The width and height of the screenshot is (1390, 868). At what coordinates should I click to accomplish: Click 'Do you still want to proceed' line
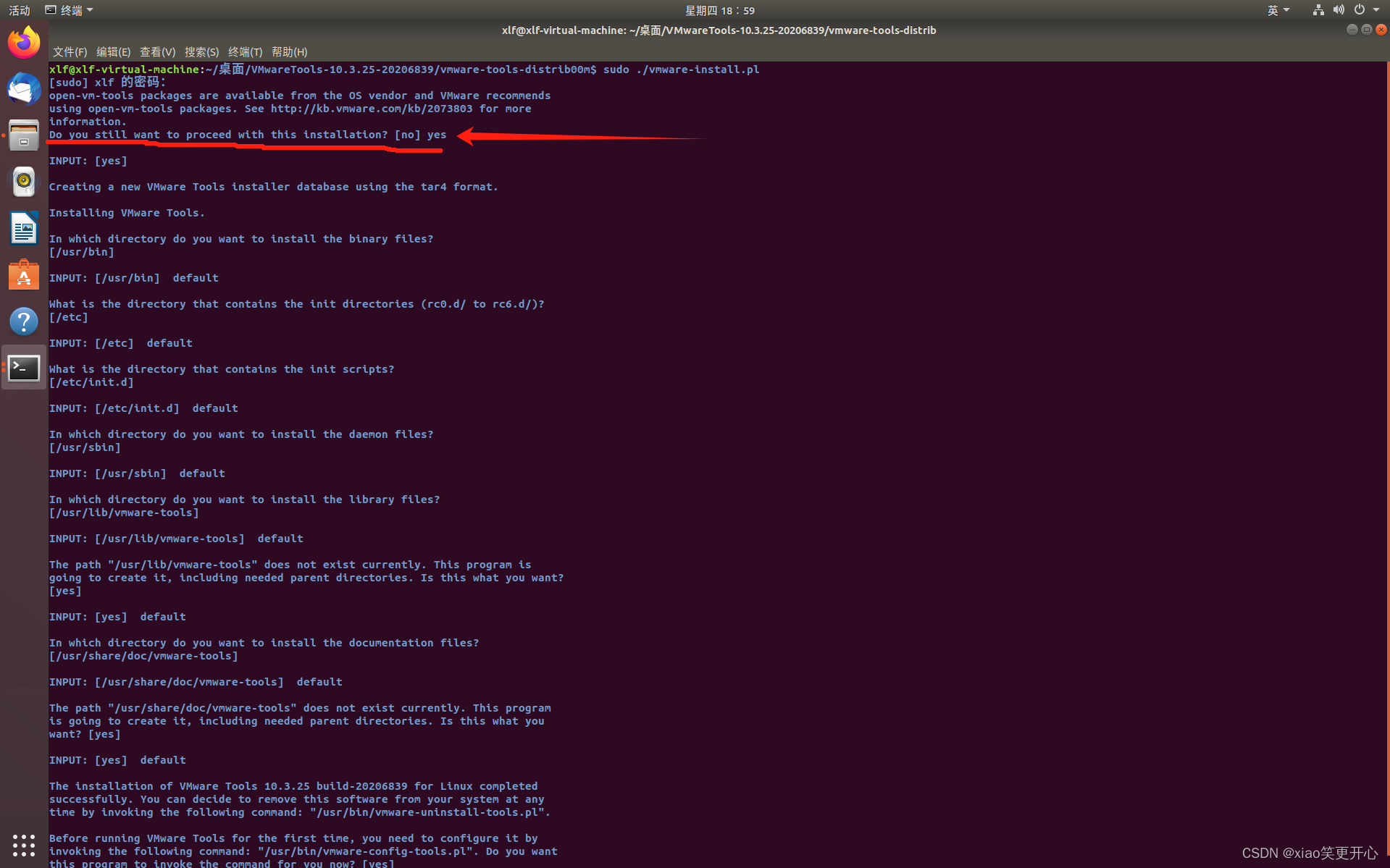(x=248, y=135)
